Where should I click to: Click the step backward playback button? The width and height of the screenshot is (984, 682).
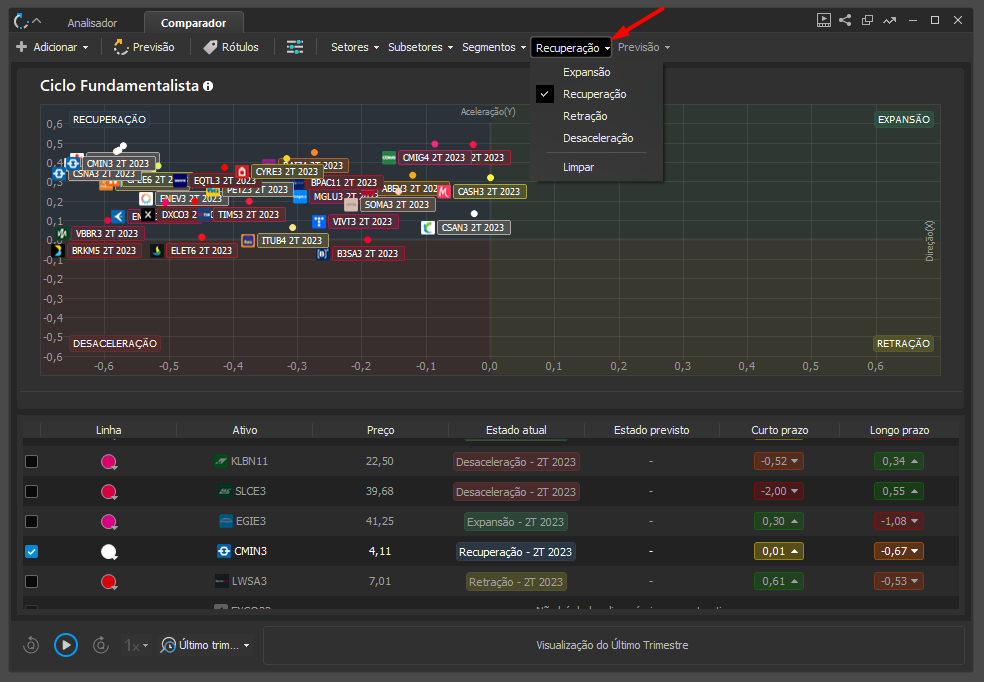tap(31, 645)
